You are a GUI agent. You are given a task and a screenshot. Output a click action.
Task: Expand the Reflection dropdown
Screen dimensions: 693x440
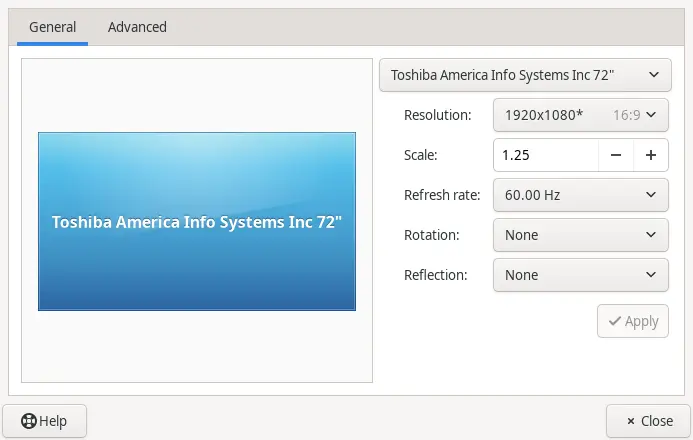click(x=580, y=275)
